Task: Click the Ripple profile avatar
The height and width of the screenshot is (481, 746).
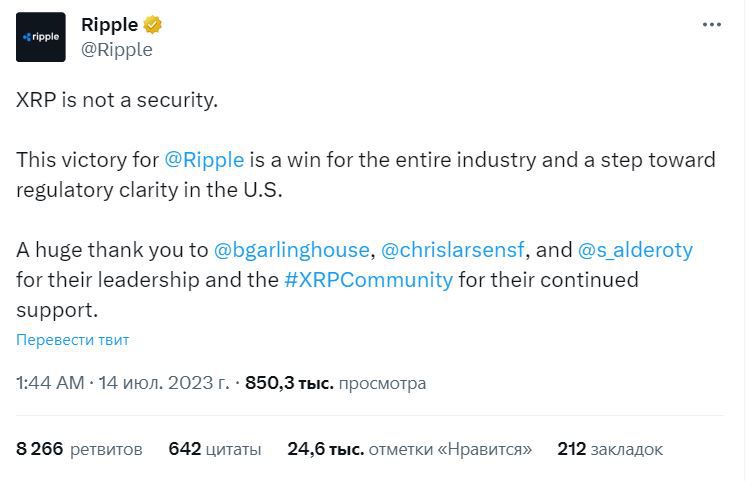Action: (41, 37)
